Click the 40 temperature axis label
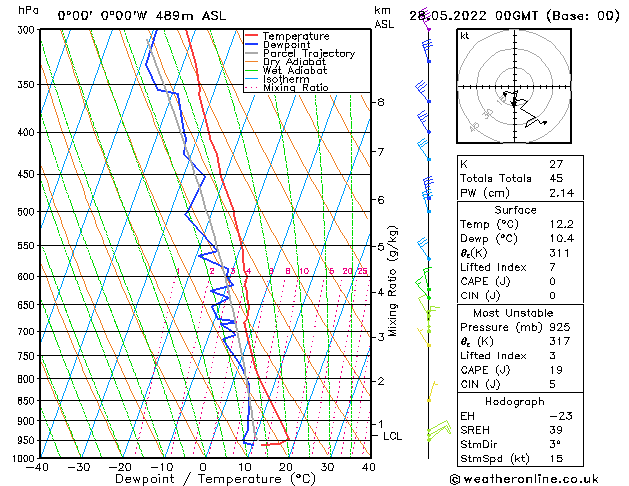Viewport: 629px width, 486px height. pyautogui.click(x=368, y=467)
